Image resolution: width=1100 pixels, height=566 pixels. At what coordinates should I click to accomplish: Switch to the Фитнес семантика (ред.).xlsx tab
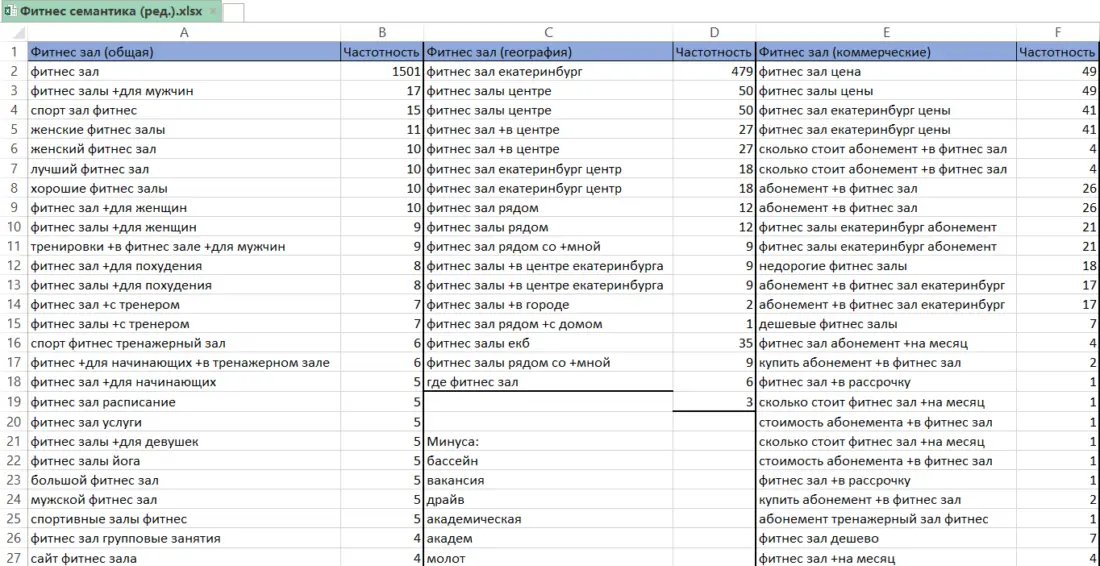pos(112,12)
